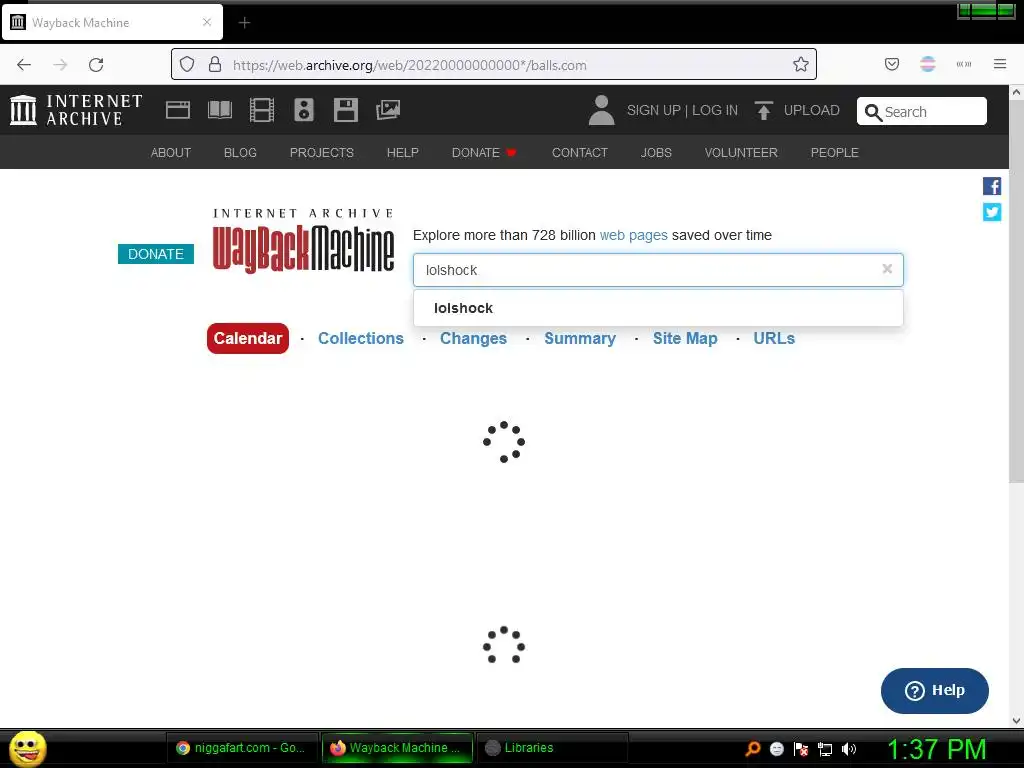Viewport: 1024px width, 768px height.
Task: Click the Internet Archive logo
Action: pyautogui.click(x=76, y=110)
